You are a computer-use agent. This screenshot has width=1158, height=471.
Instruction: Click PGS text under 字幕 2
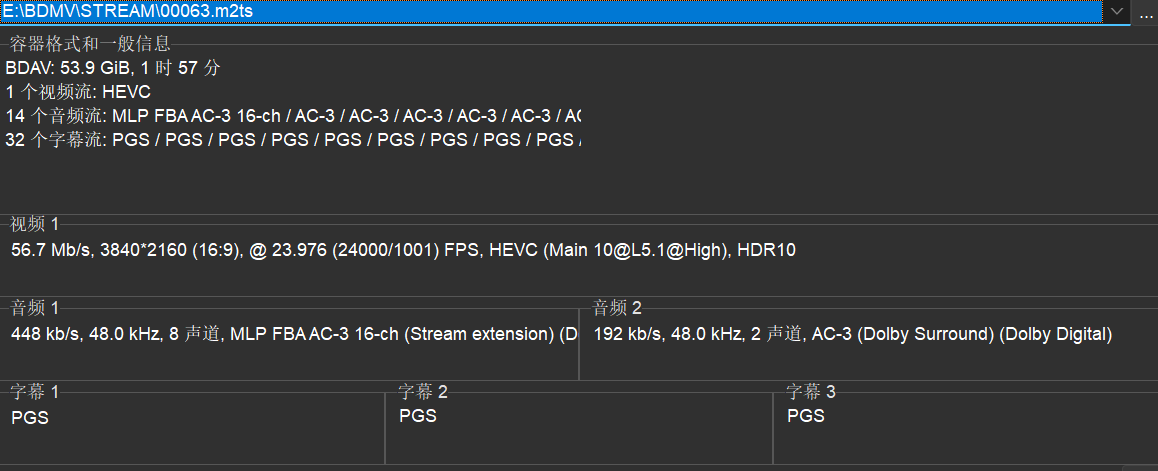pos(417,415)
